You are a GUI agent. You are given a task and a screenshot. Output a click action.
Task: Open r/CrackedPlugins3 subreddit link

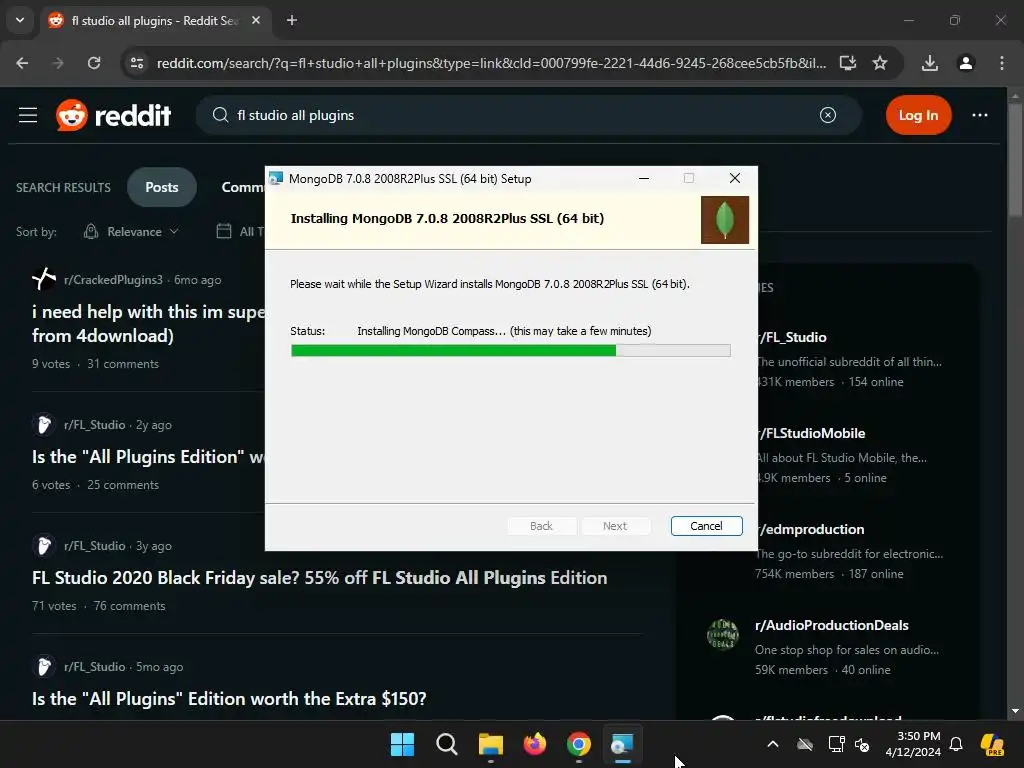tap(114, 280)
